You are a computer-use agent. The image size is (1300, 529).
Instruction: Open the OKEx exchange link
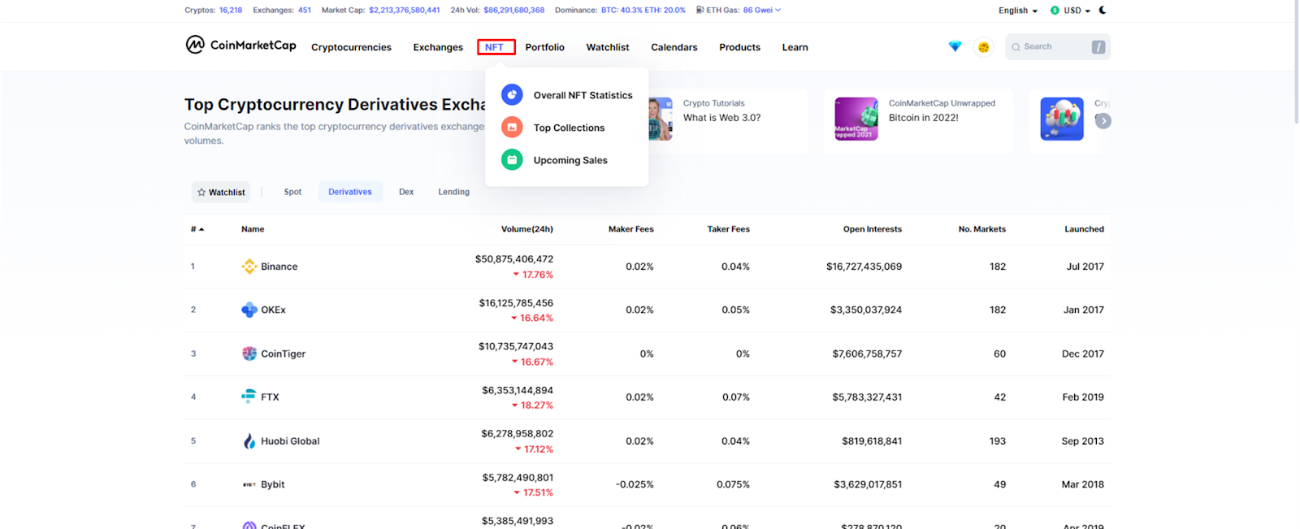pos(273,310)
